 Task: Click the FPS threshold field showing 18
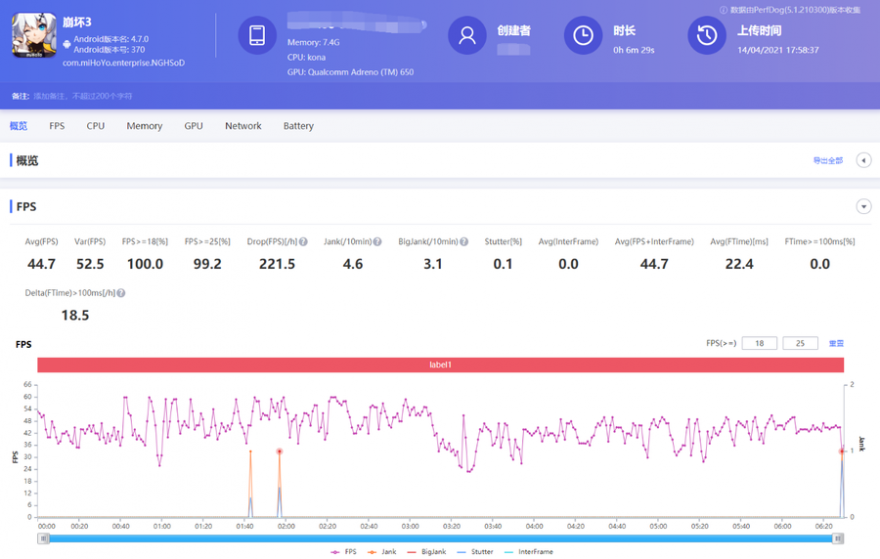click(x=760, y=344)
